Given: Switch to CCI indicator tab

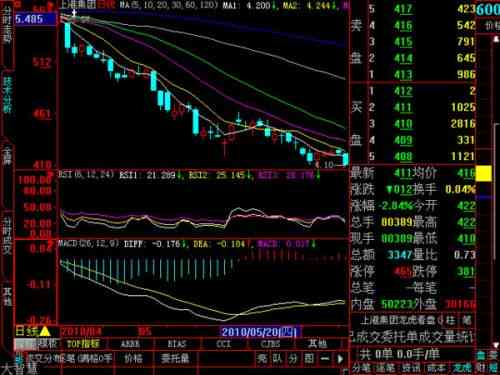Looking at the screenshot, I should click(223, 344).
